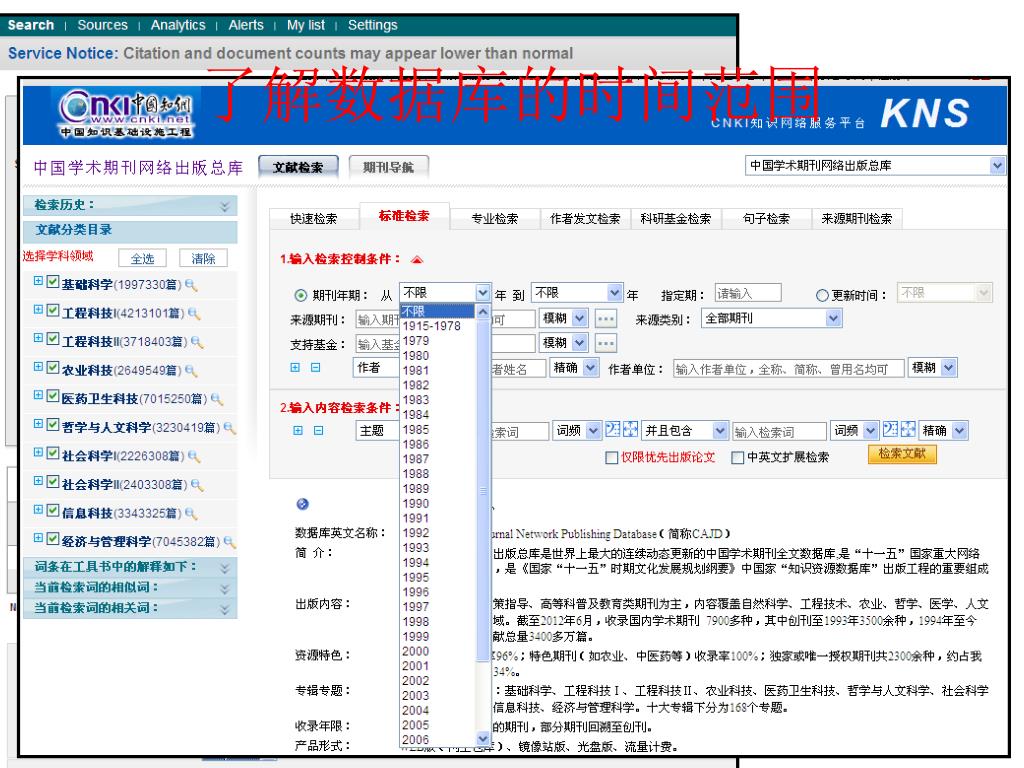This screenshot has width=1024, height=768.
Task: Click search icon next to 工程科技II
Action: pos(197,342)
